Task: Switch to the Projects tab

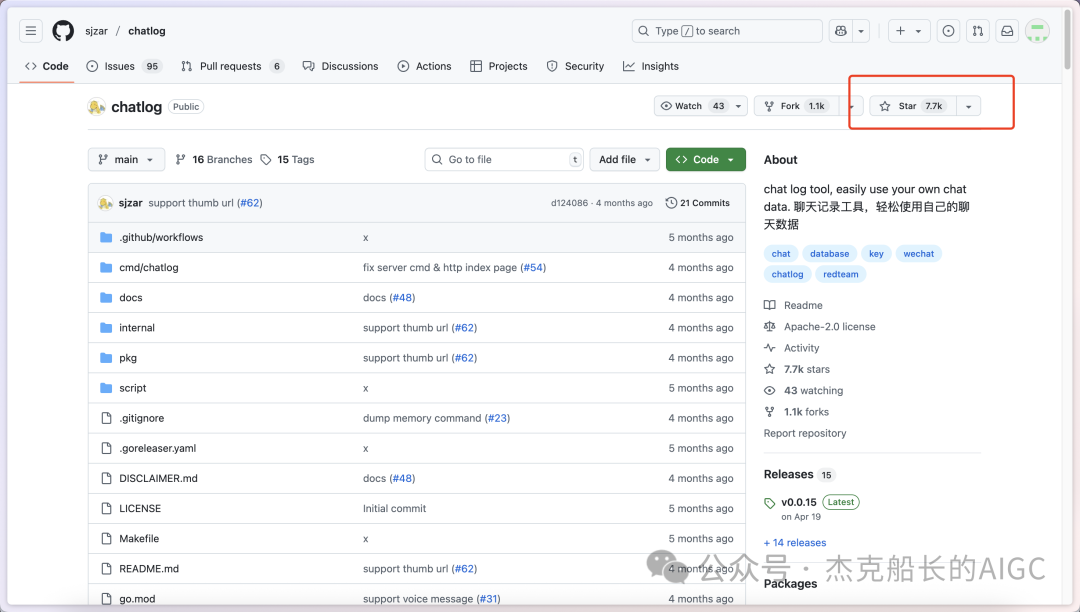Action: (x=499, y=66)
